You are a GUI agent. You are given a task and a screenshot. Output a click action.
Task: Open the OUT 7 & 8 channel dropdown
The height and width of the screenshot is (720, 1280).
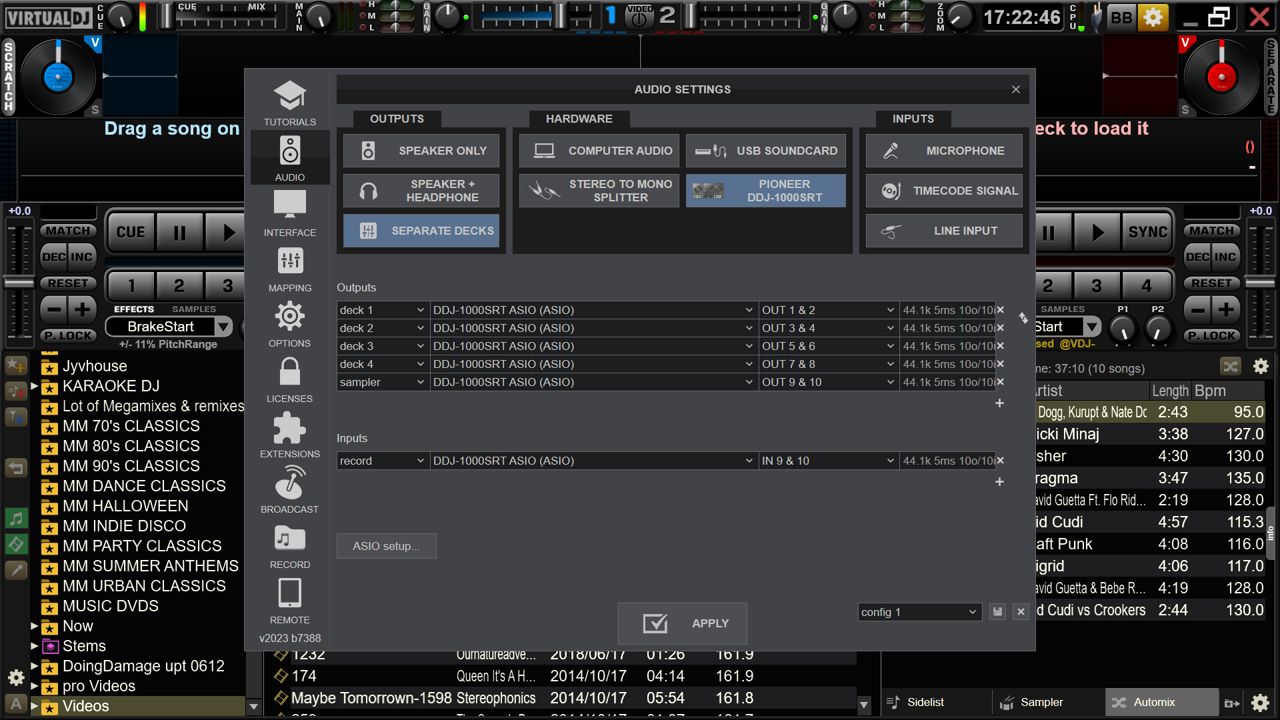[829, 364]
